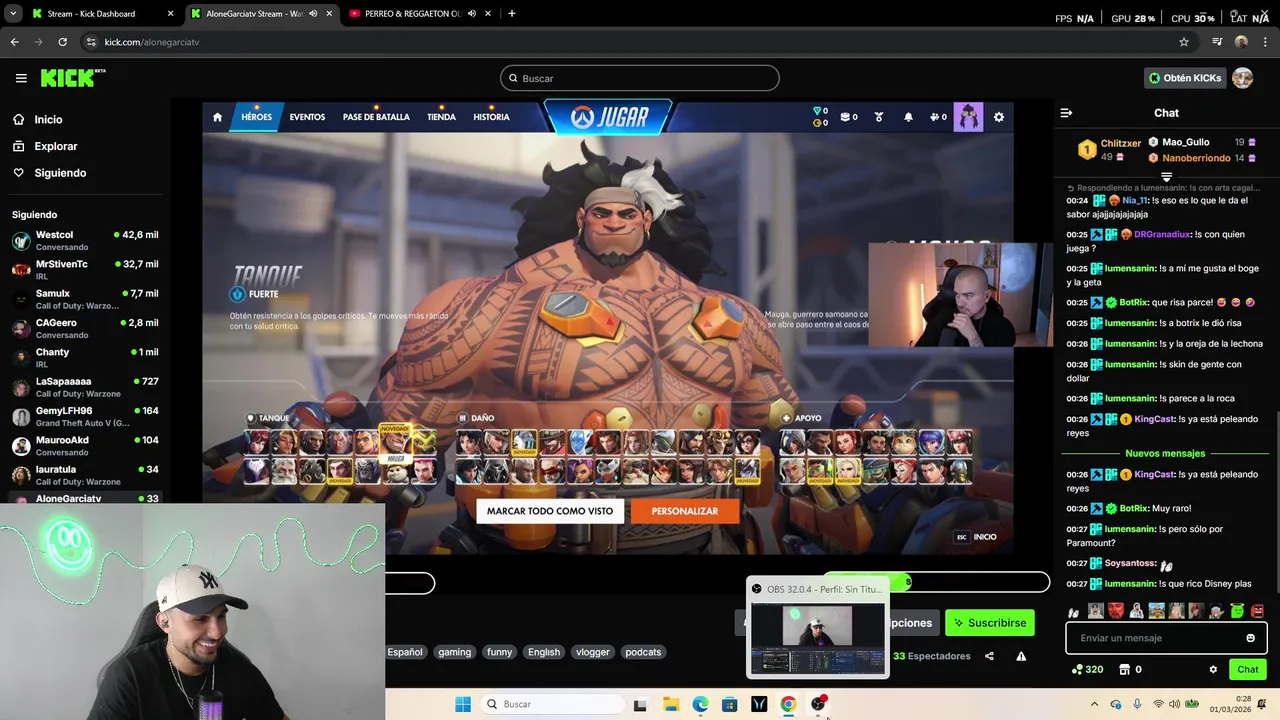1280x720 pixels.
Task: Open LaSapaaaaa channel in sidebar
Action: point(85,387)
